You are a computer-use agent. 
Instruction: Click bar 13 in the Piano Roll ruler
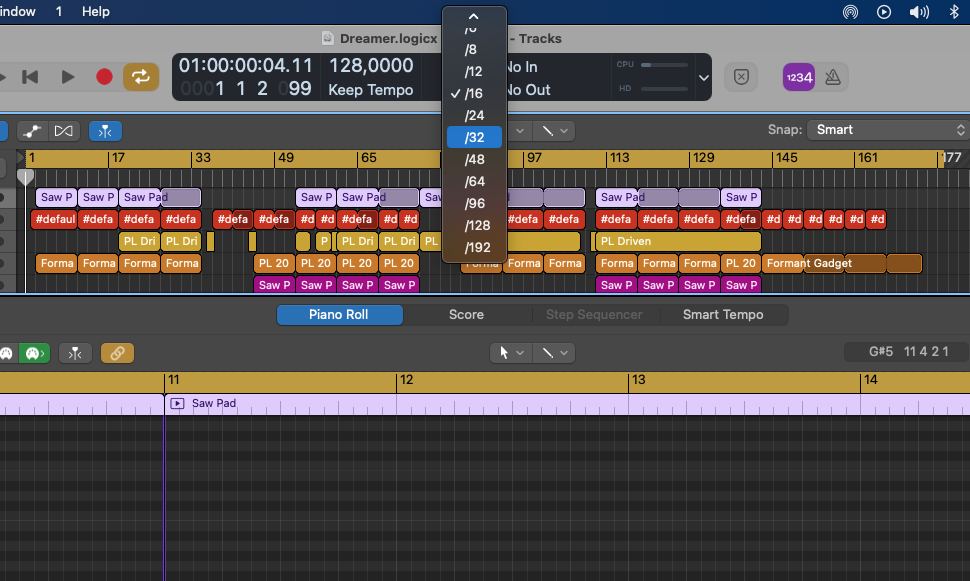click(638, 380)
